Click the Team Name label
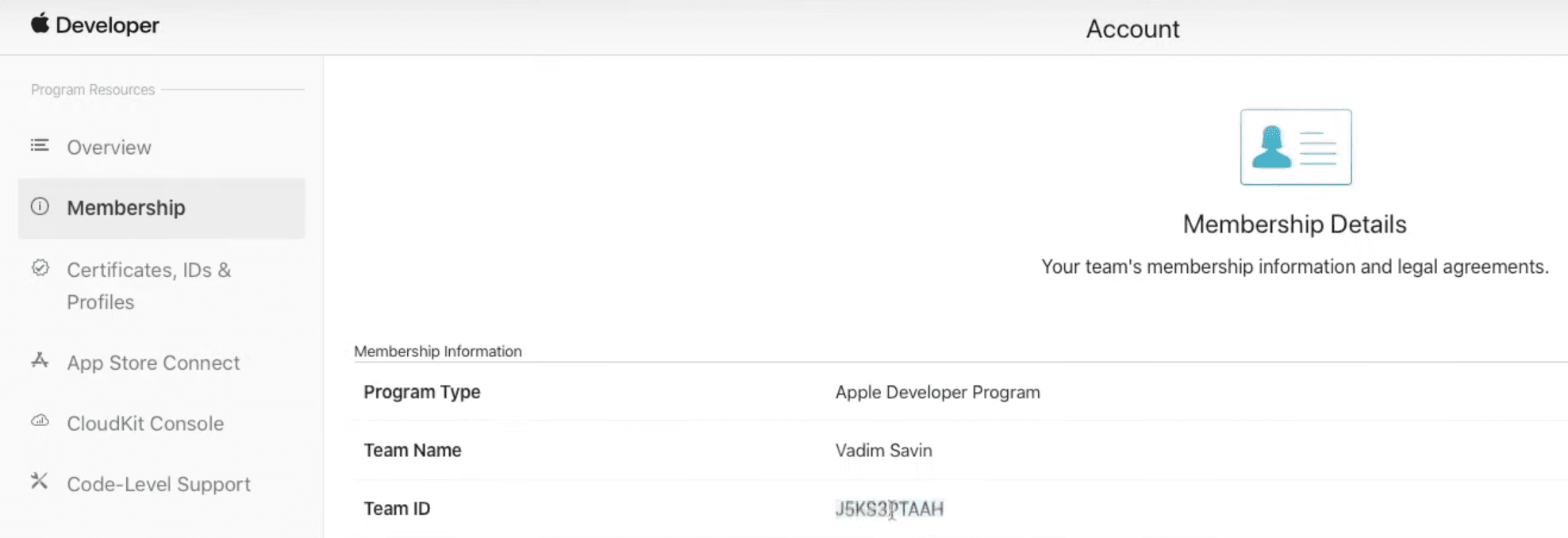Screen dimensions: 1568x538 coord(413,450)
